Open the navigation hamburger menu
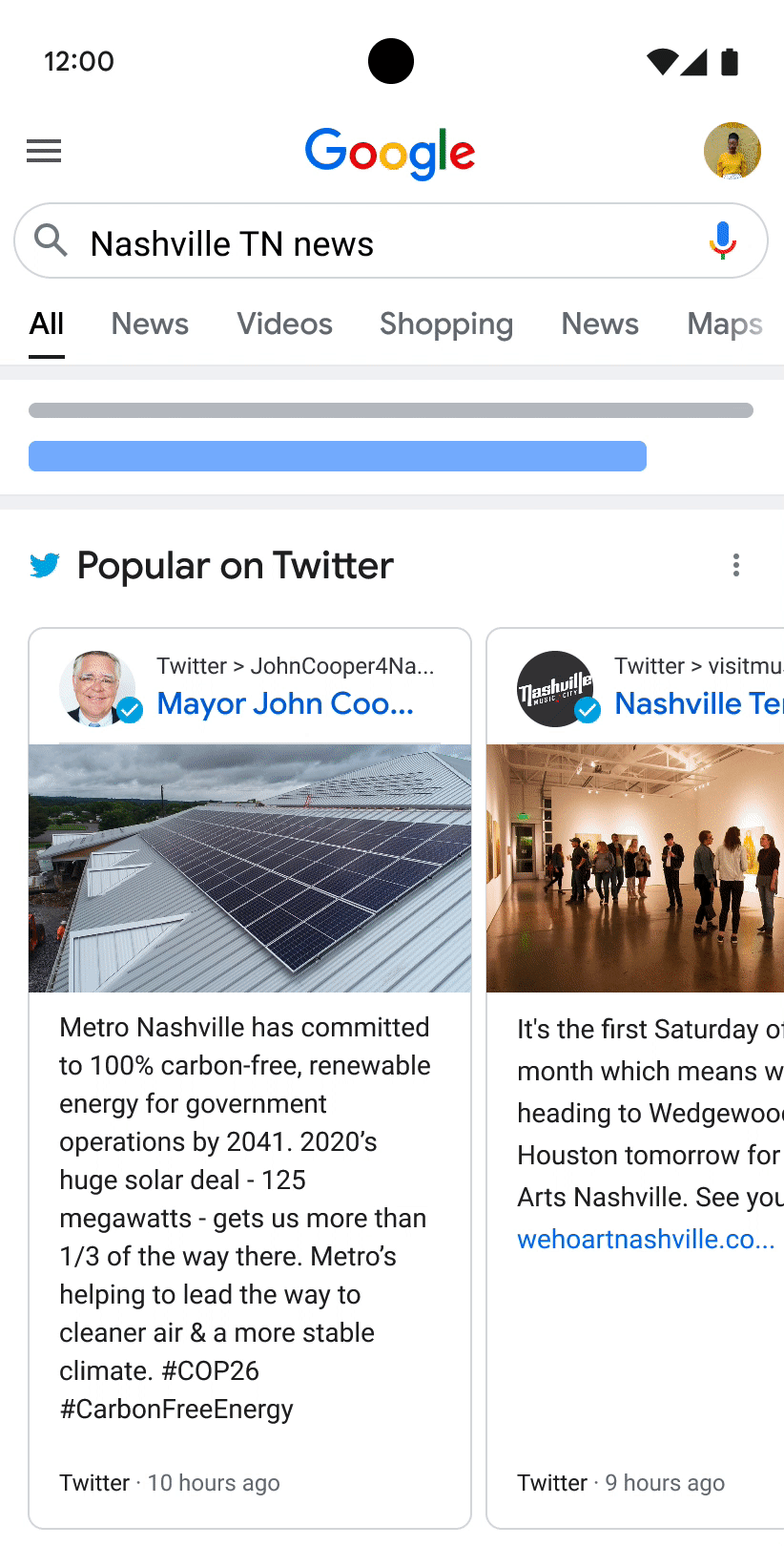 44,151
